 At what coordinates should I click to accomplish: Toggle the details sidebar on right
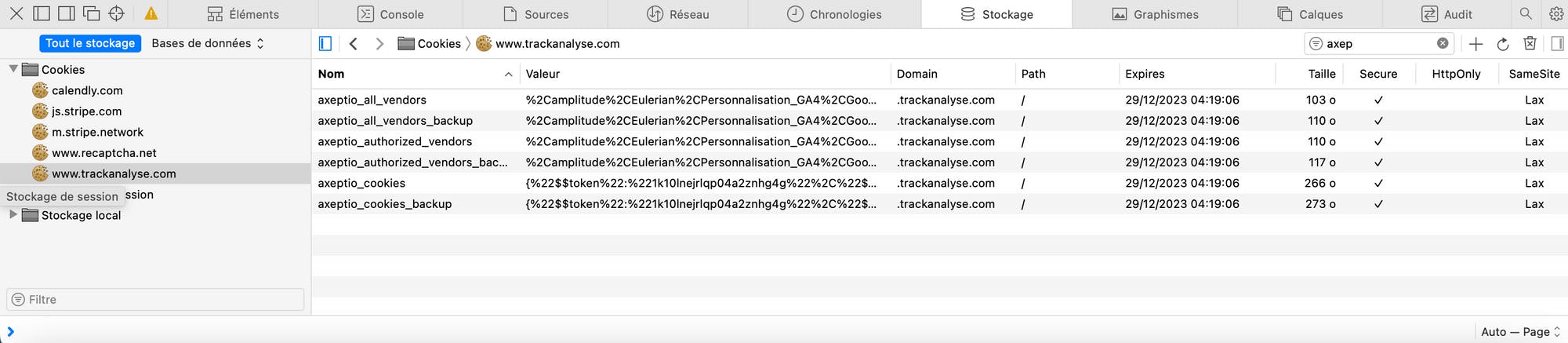1557,44
